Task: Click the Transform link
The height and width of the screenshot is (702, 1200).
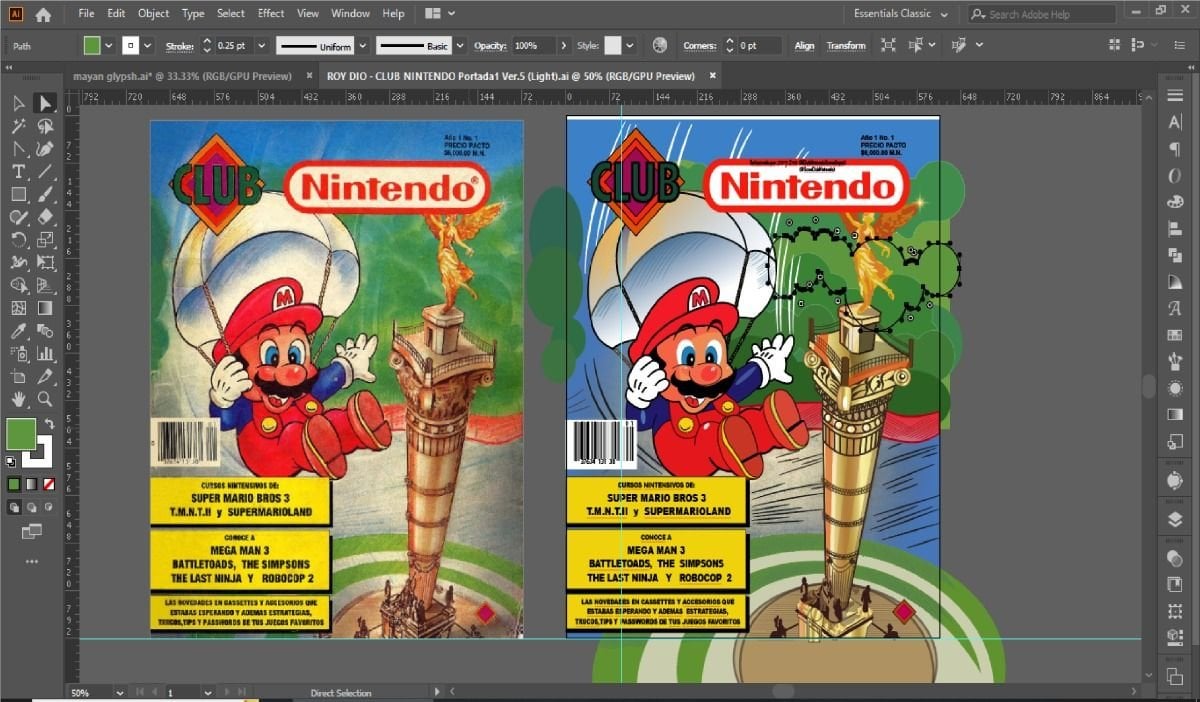Action: point(846,46)
